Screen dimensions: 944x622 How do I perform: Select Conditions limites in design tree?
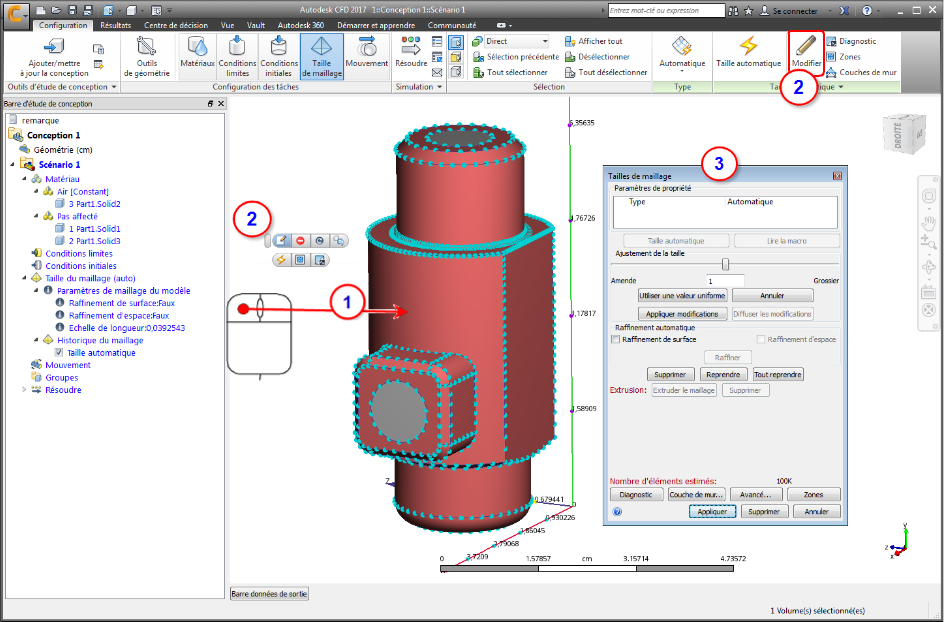(81, 253)
